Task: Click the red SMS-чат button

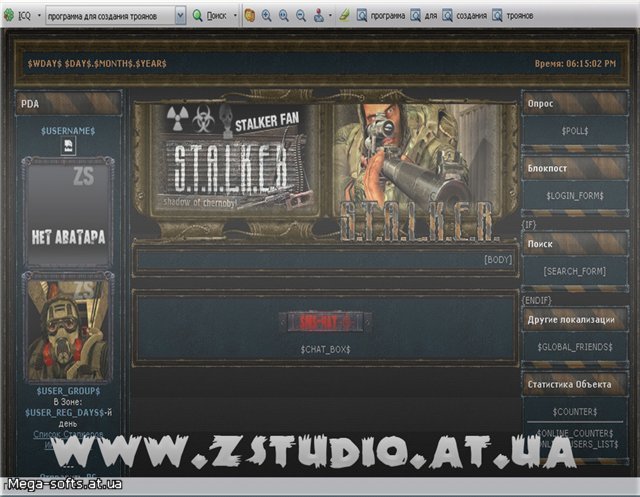Action: pos(325,322)
